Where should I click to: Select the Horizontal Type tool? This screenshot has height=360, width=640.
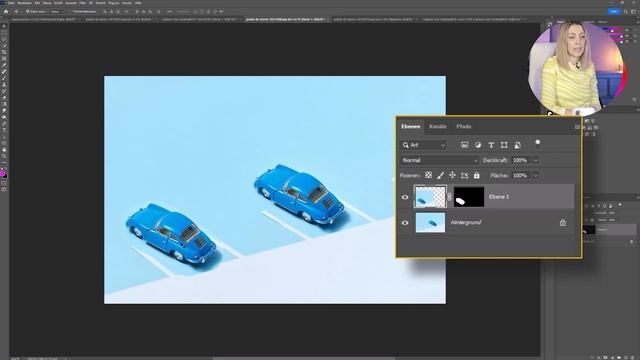pyautogui.click(x=4, y=130)
